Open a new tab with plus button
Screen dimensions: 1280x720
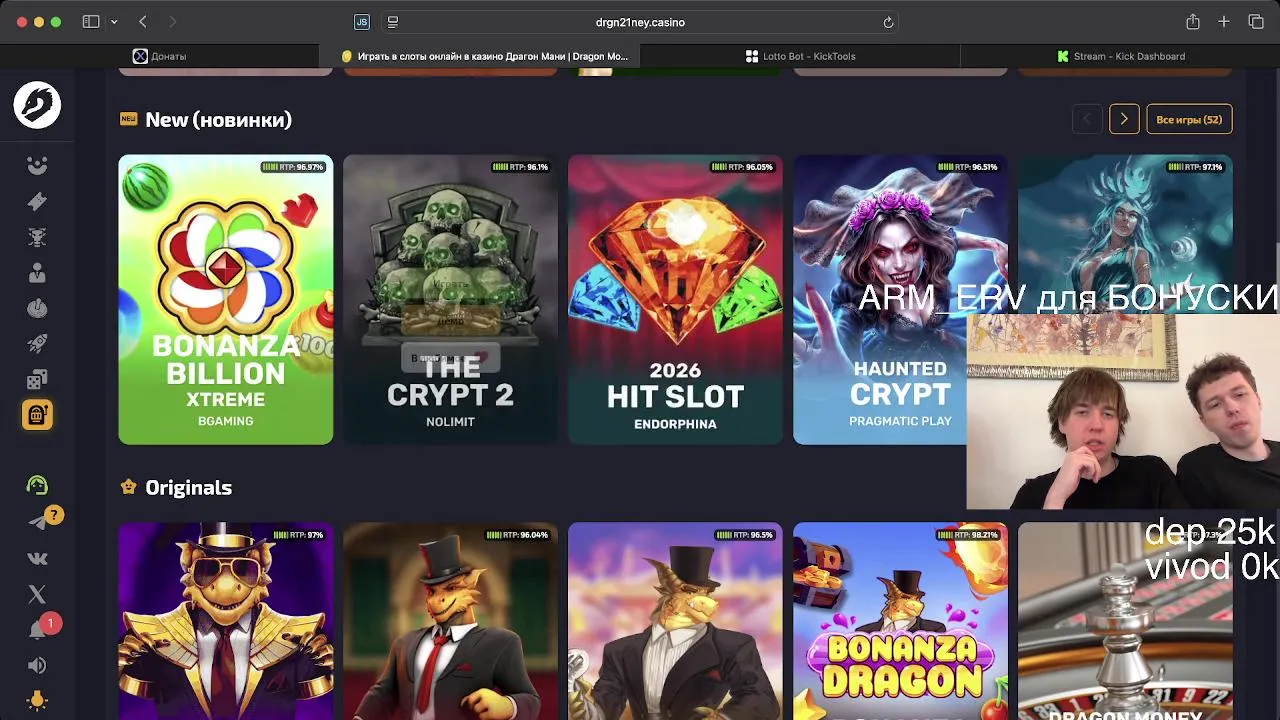coord(1224,22)
